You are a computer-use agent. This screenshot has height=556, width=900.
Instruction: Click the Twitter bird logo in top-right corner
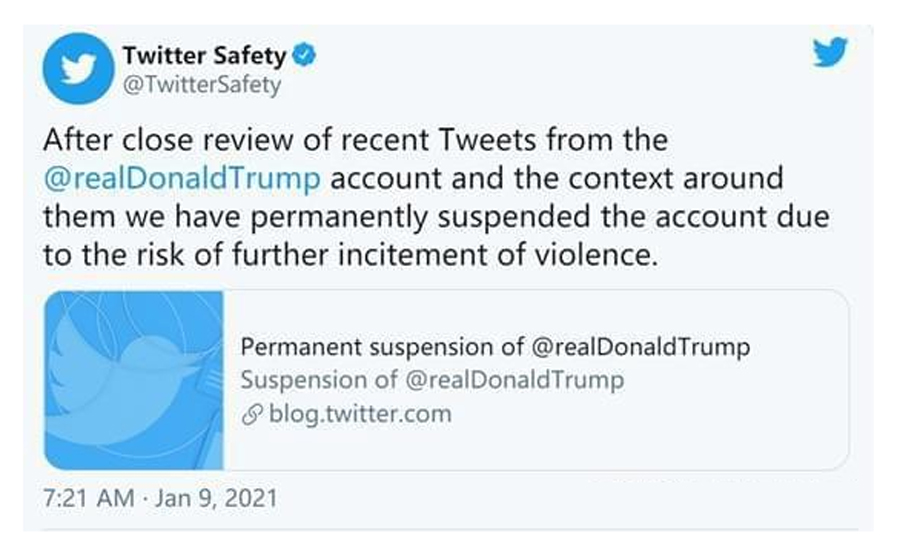coord(829,54)
